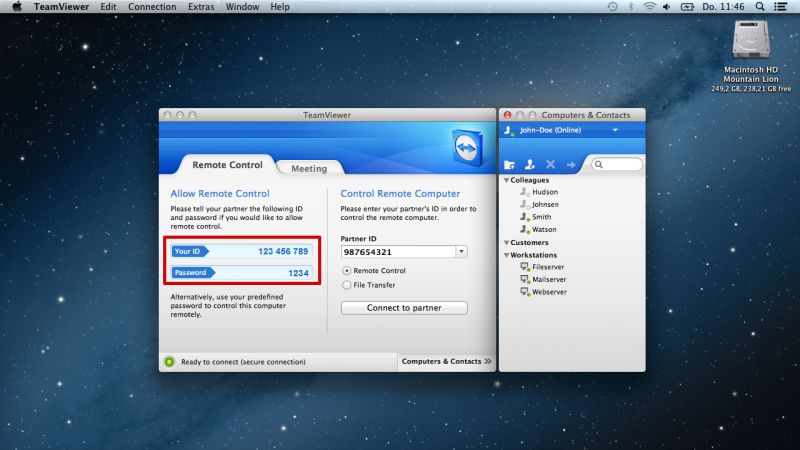The height and width of the screenshot is (450, 800).
Task: Switch to the Meeting tab
Action: 309,168
